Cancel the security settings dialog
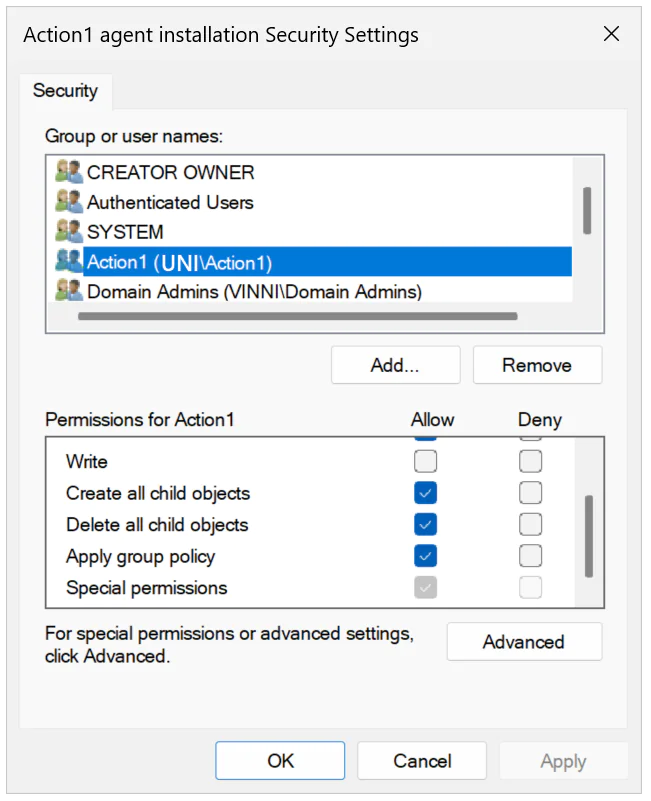651x801 pixels. pyautogui.click(x=421, y=760)
